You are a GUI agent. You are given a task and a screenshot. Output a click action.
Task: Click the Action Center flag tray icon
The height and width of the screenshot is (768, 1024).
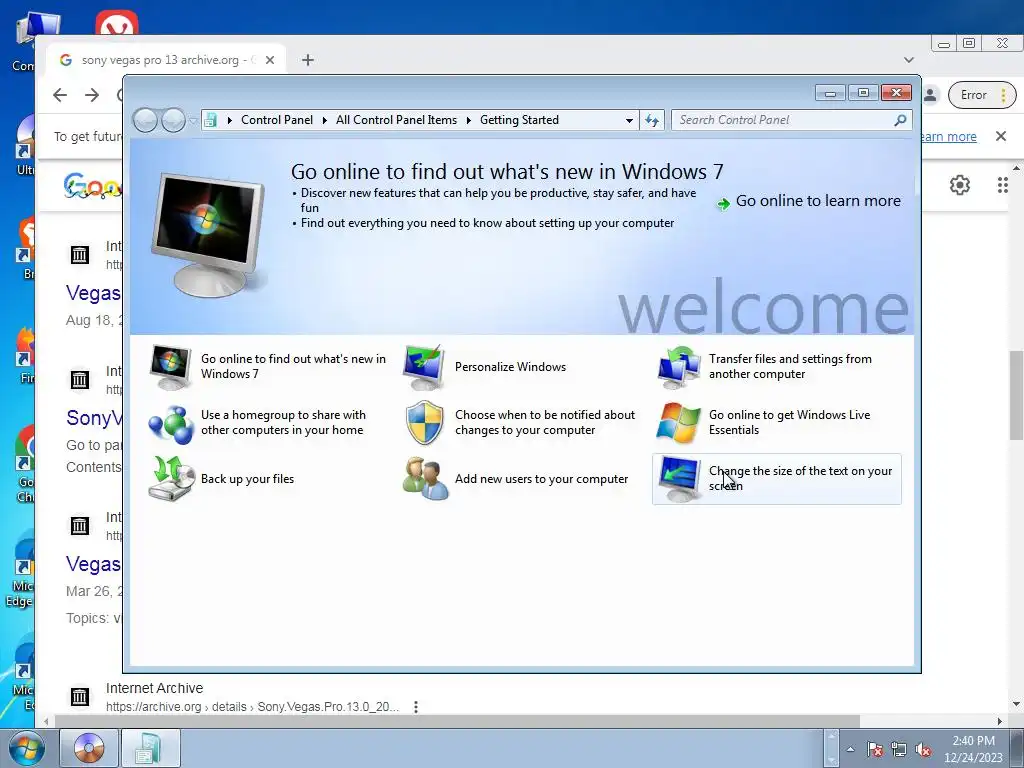click(x=875, y=750)
